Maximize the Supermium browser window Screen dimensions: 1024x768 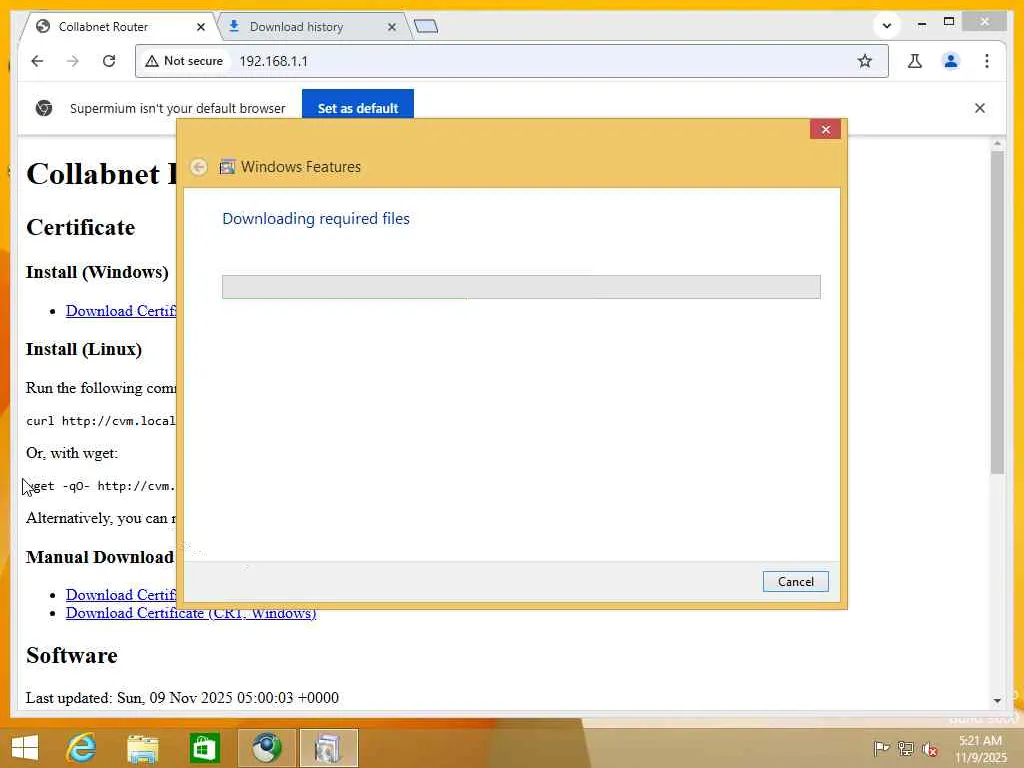pos(949,22)
